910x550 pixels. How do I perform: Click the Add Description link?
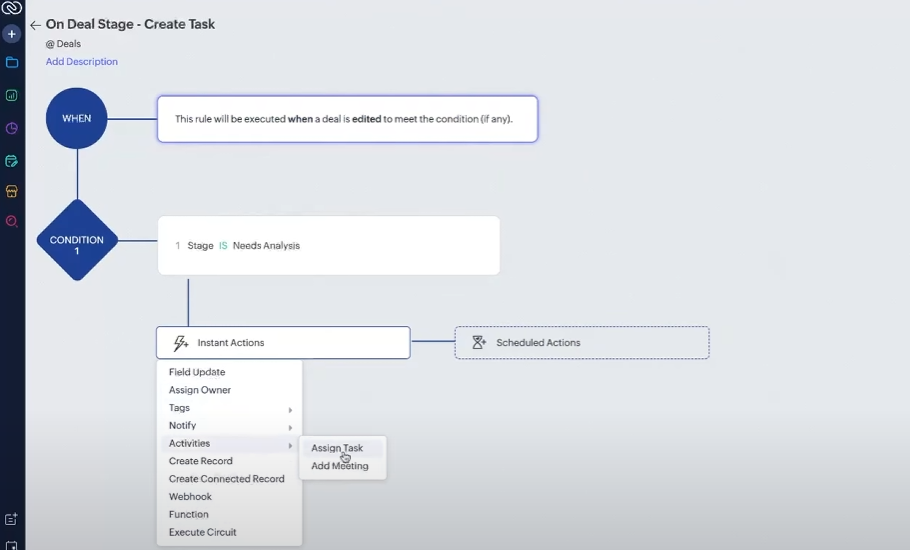tap(81, 62)
